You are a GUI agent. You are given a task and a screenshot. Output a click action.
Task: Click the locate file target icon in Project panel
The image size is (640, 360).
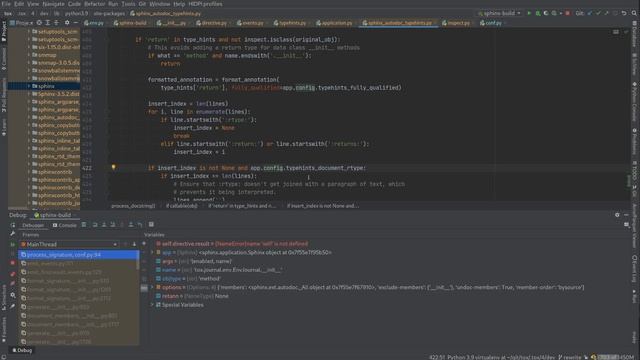39,23
